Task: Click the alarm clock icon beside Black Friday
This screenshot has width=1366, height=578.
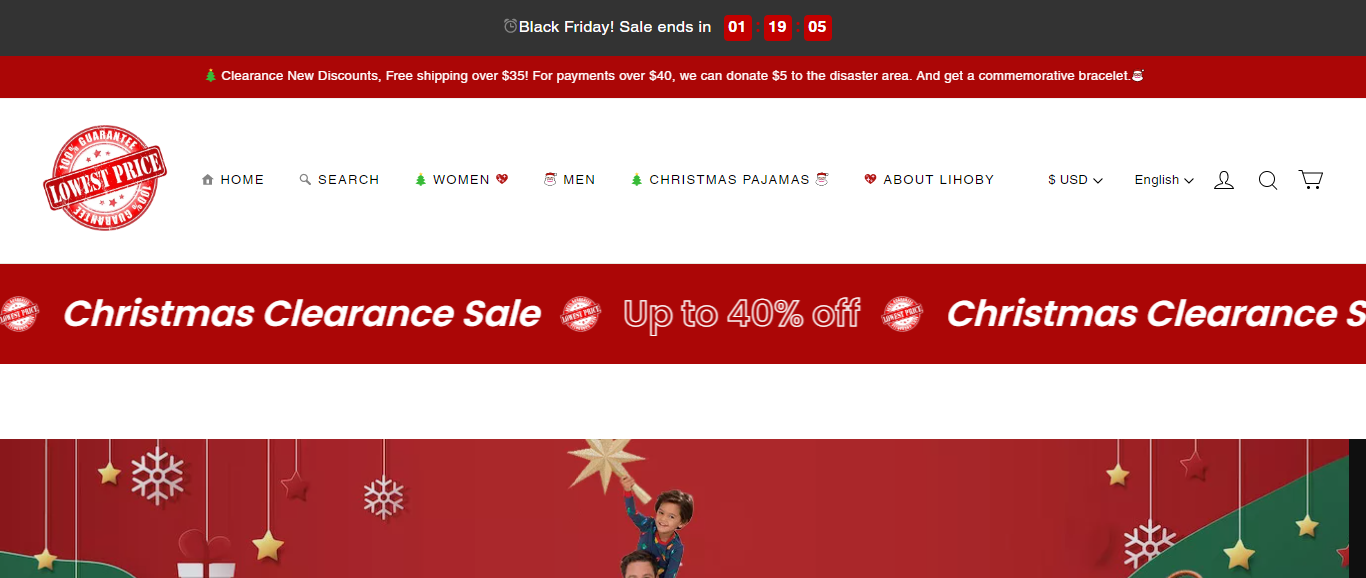Action: coord(510,27)
